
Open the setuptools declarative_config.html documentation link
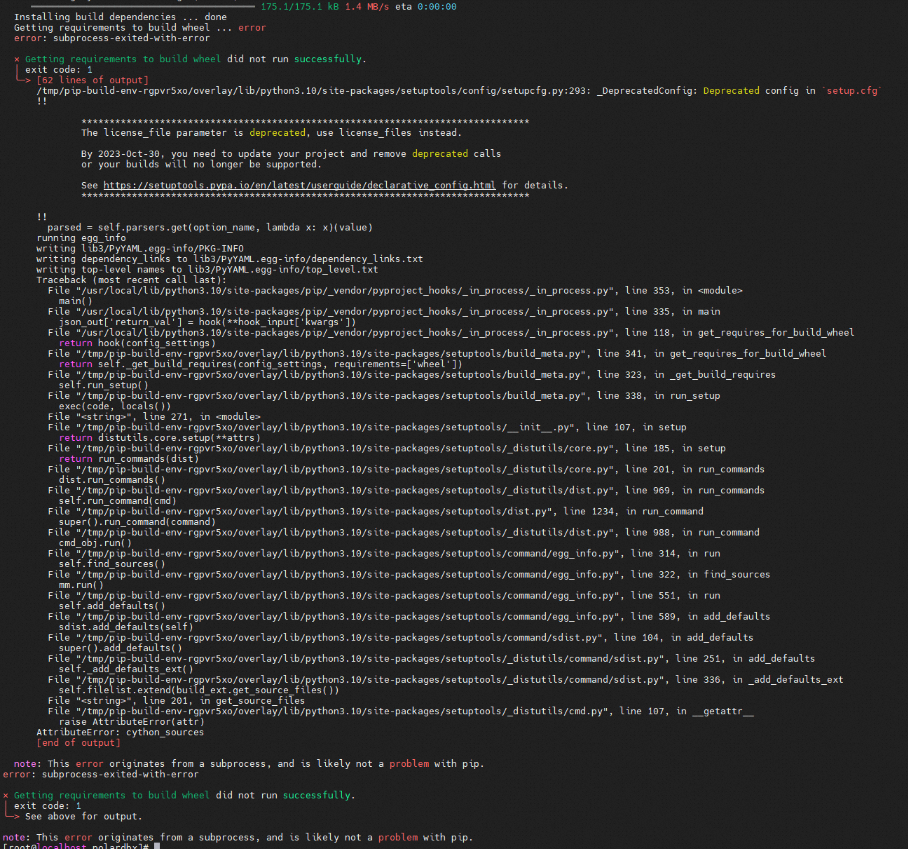click(x=299, y=185)
